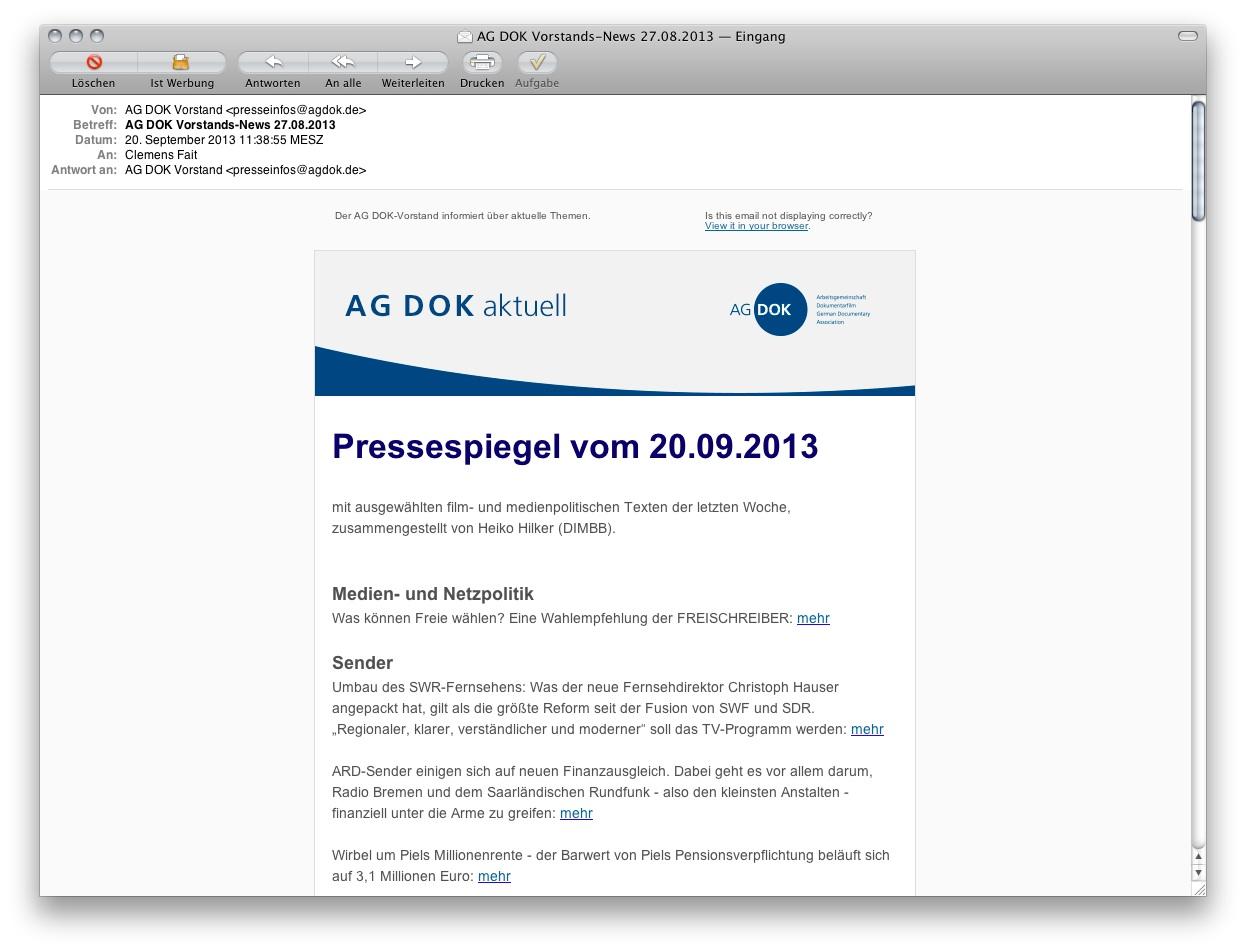Viewport: 1246px width, 951px height.
Task: Click recipient 'Clemens Fait'
Action: pos(161,155)
